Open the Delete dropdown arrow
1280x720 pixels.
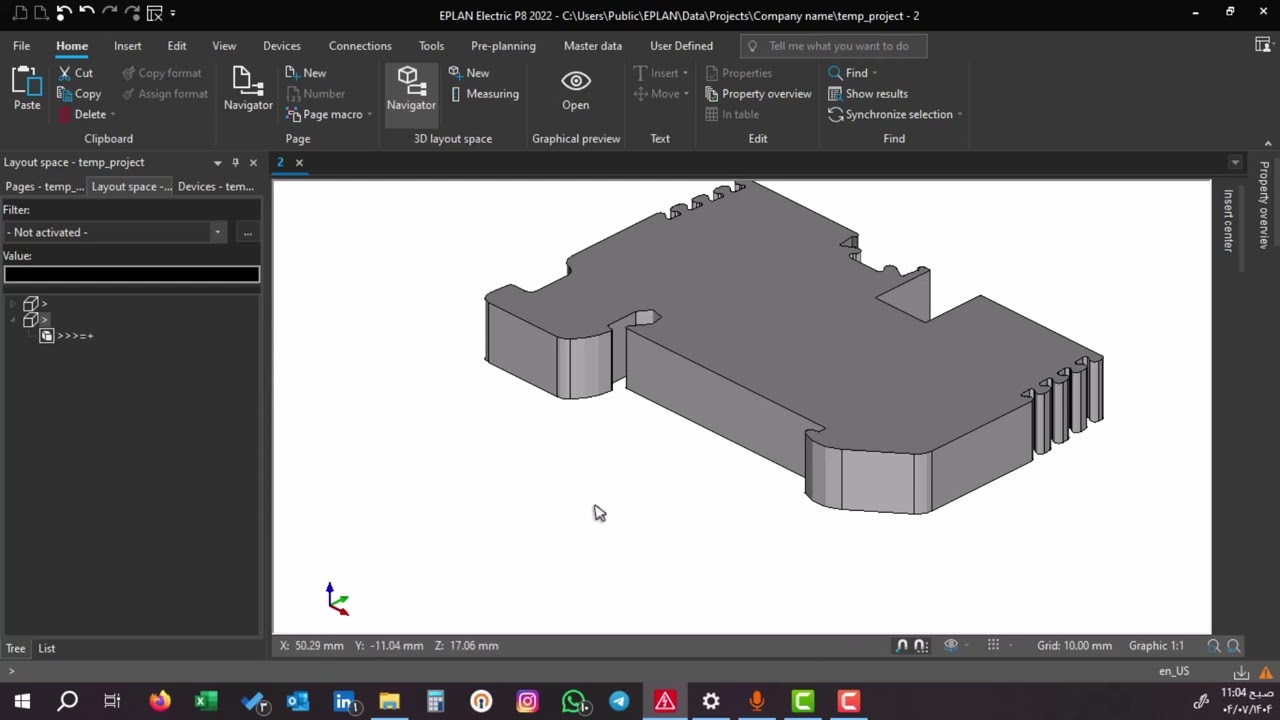[x=112, y=114]
